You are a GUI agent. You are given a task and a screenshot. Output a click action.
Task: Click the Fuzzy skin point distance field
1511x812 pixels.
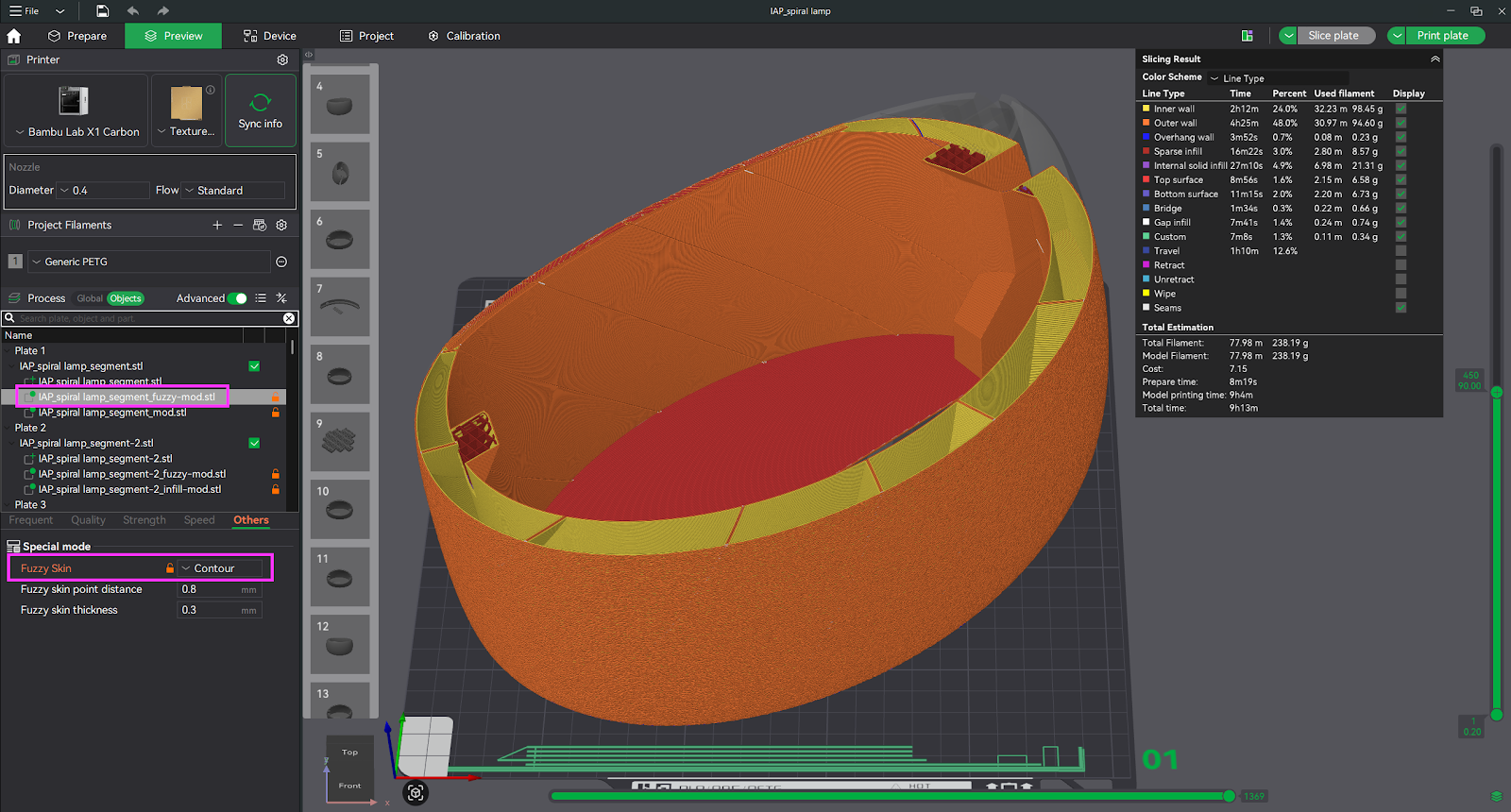point(220,589)
